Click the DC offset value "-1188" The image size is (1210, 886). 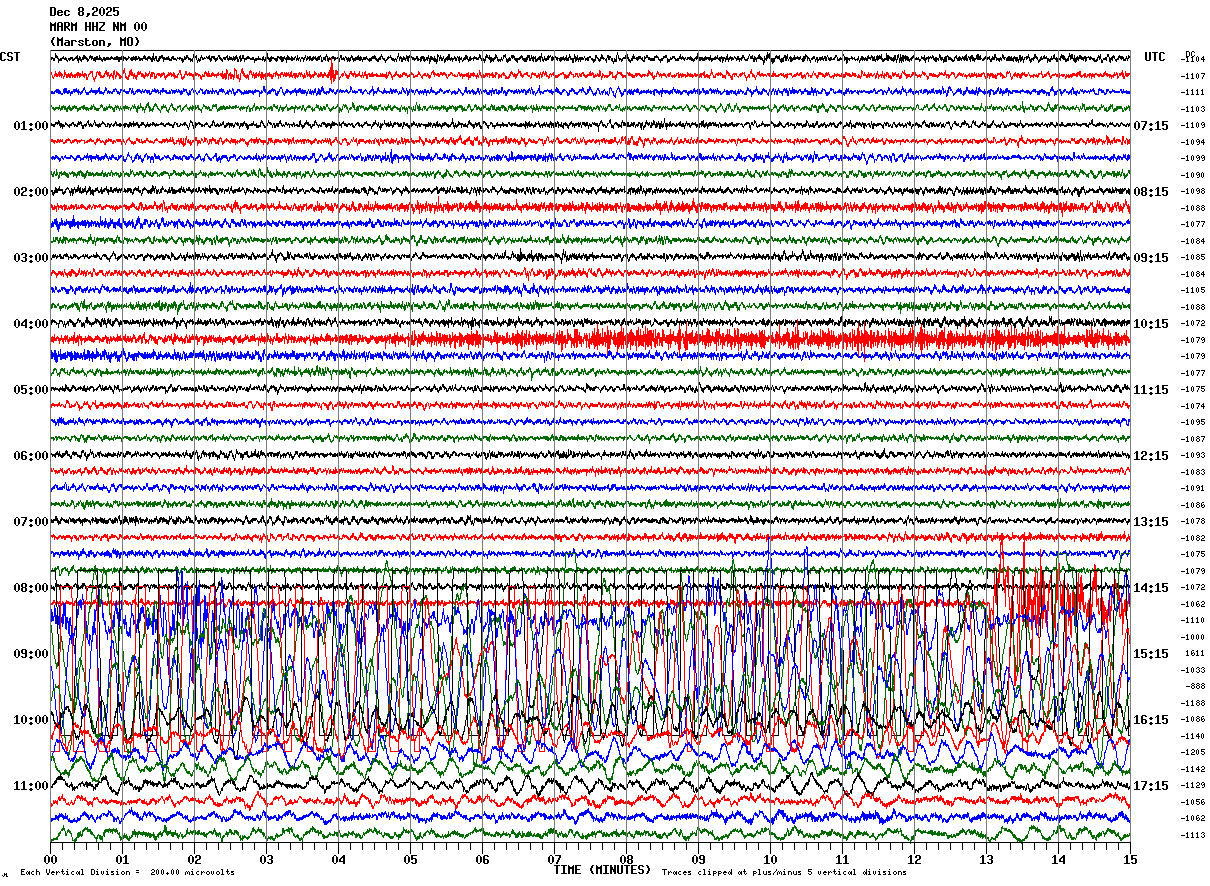click(x=1193, y=703)
